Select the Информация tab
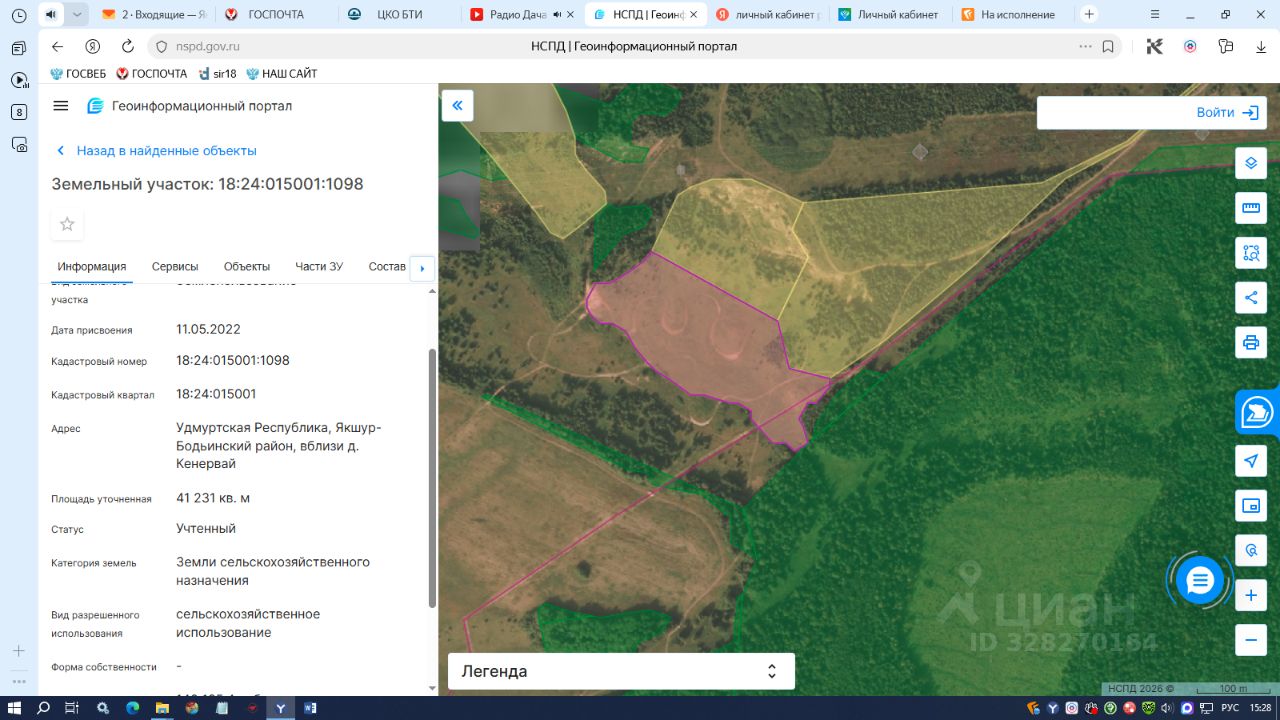Image resolution: width=1280 pixels, height=720 pixels. tap(92, 266)
